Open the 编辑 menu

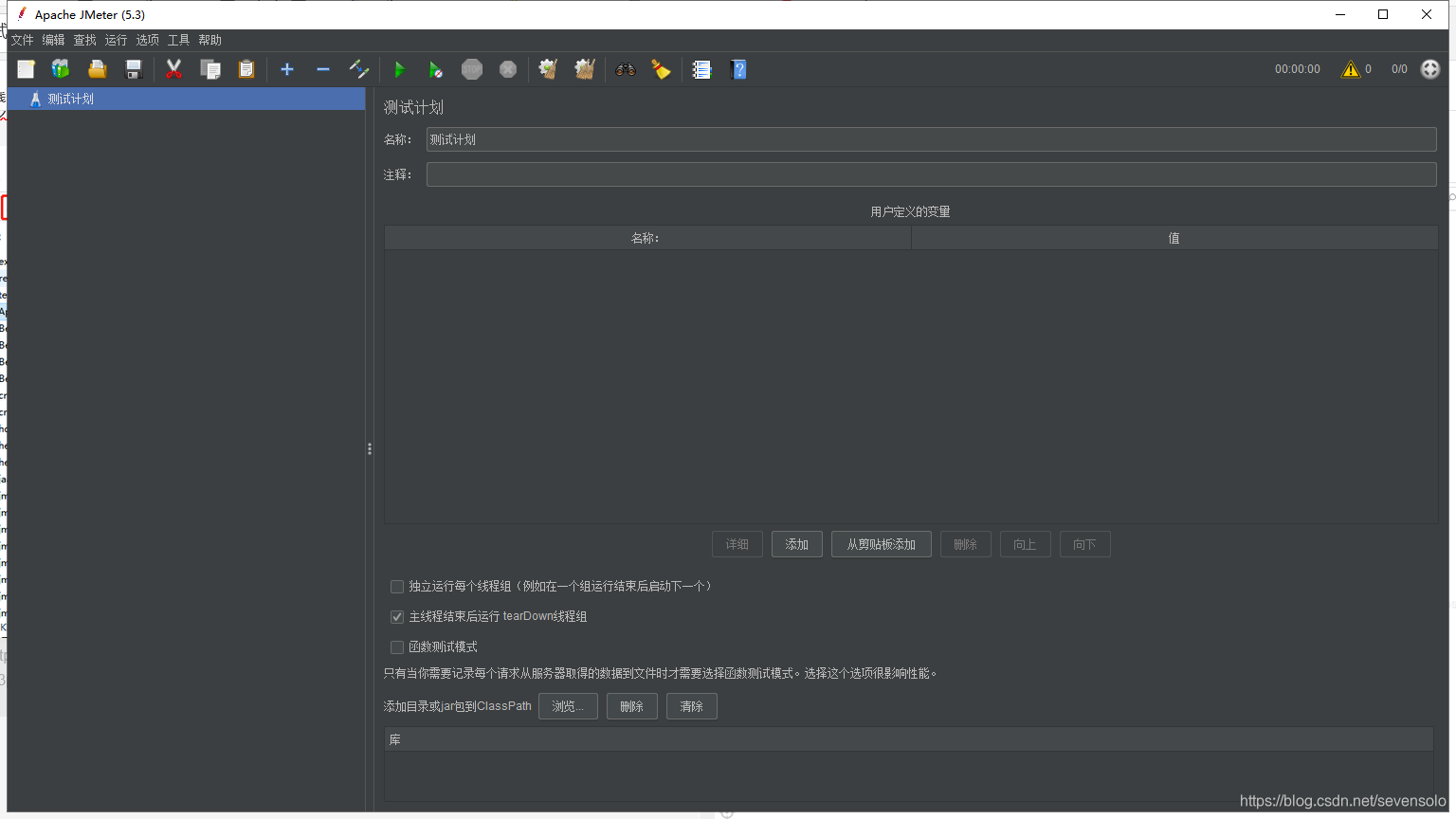coord(53,40)
